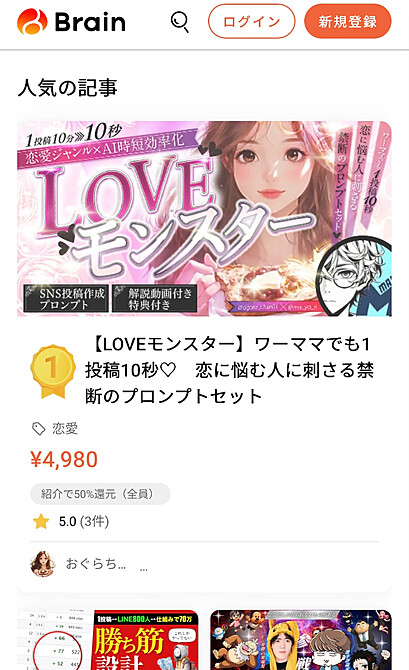Click the 新規登録 signup button

click(347, 21)
